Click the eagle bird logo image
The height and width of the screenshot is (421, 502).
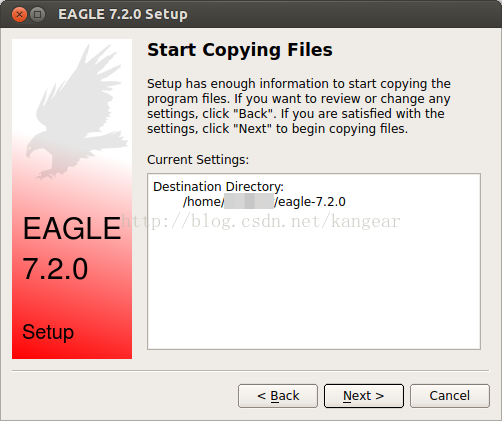(x=78, y=112)
